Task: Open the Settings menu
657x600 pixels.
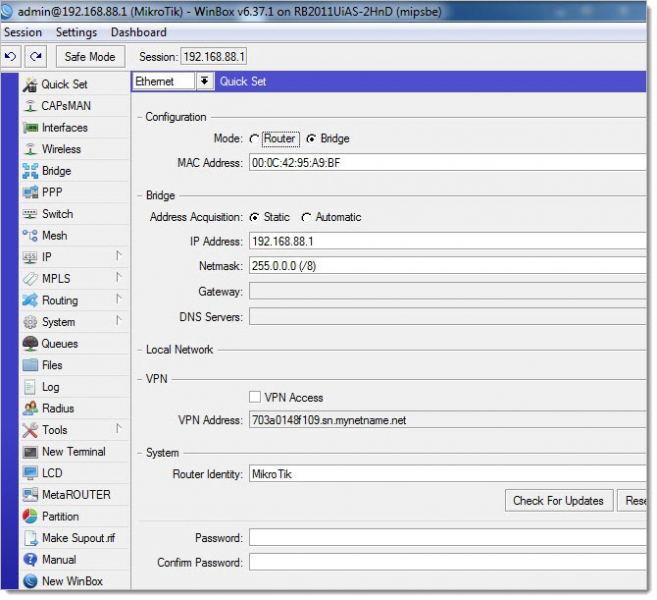Action: 76,33
